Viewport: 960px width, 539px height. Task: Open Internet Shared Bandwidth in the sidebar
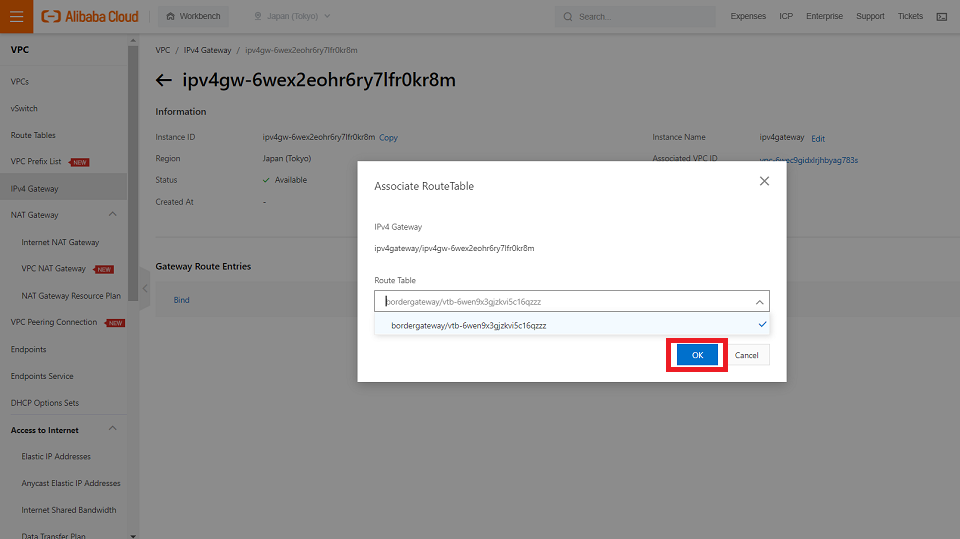point(69,510)
